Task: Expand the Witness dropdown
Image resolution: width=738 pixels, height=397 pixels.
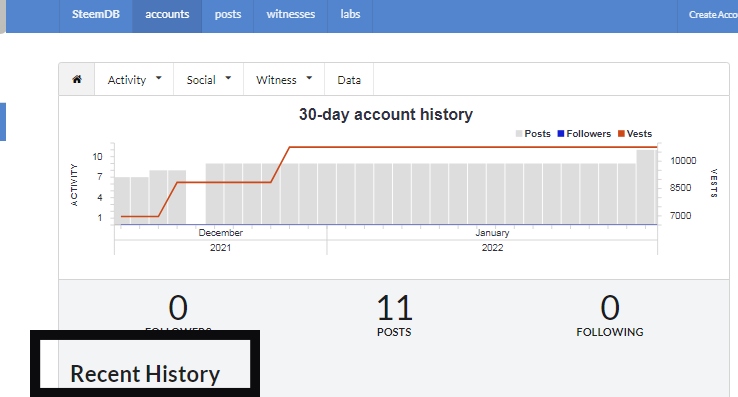Action: 284,80
